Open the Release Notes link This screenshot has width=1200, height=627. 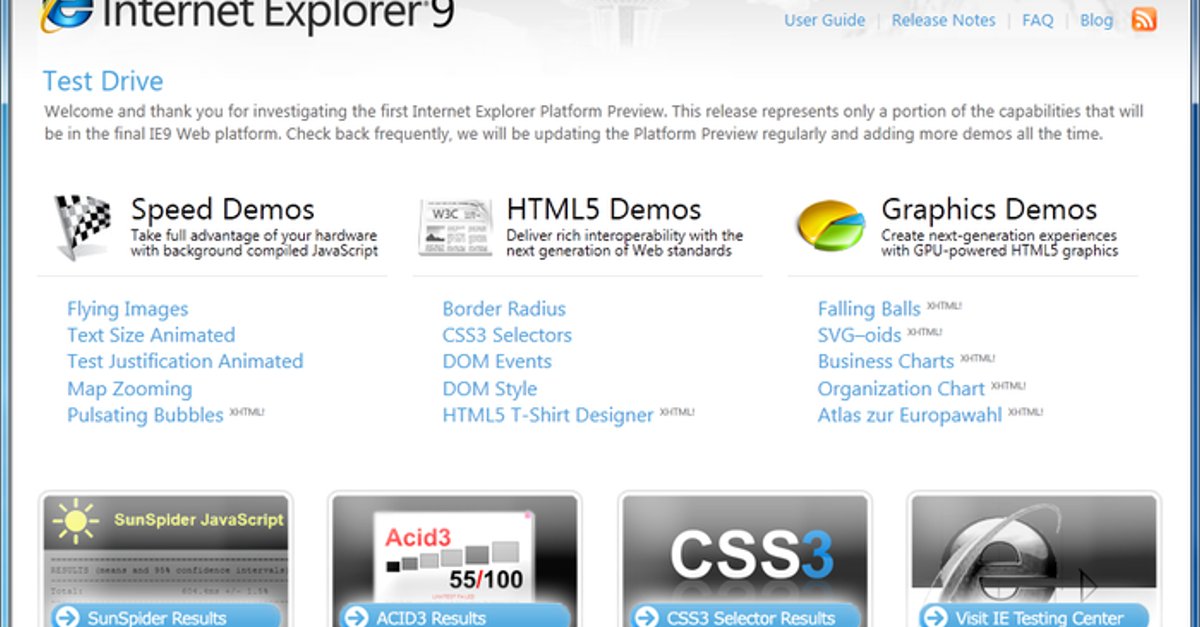pos(943,20)
